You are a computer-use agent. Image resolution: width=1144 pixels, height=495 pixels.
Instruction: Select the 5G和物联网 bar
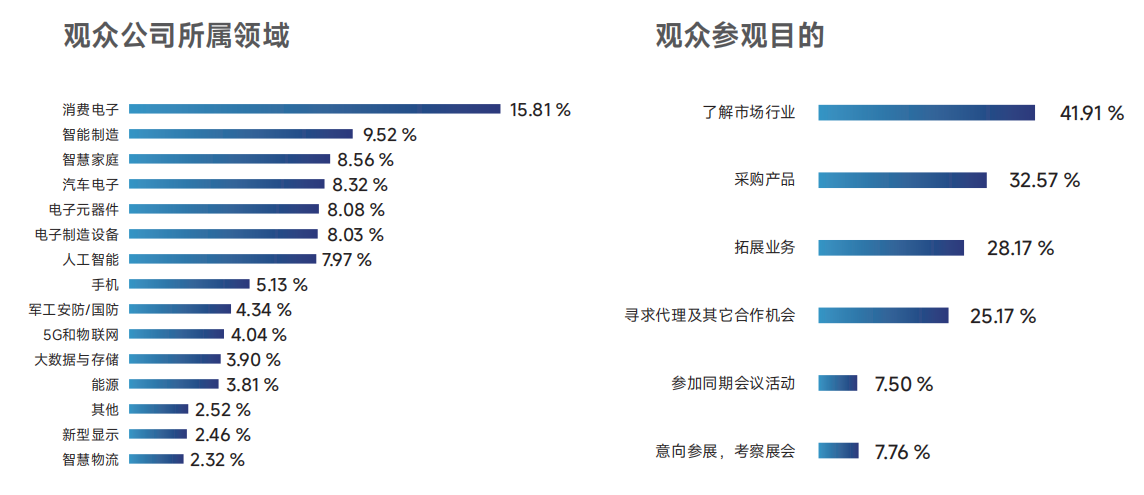coord(177,334)
